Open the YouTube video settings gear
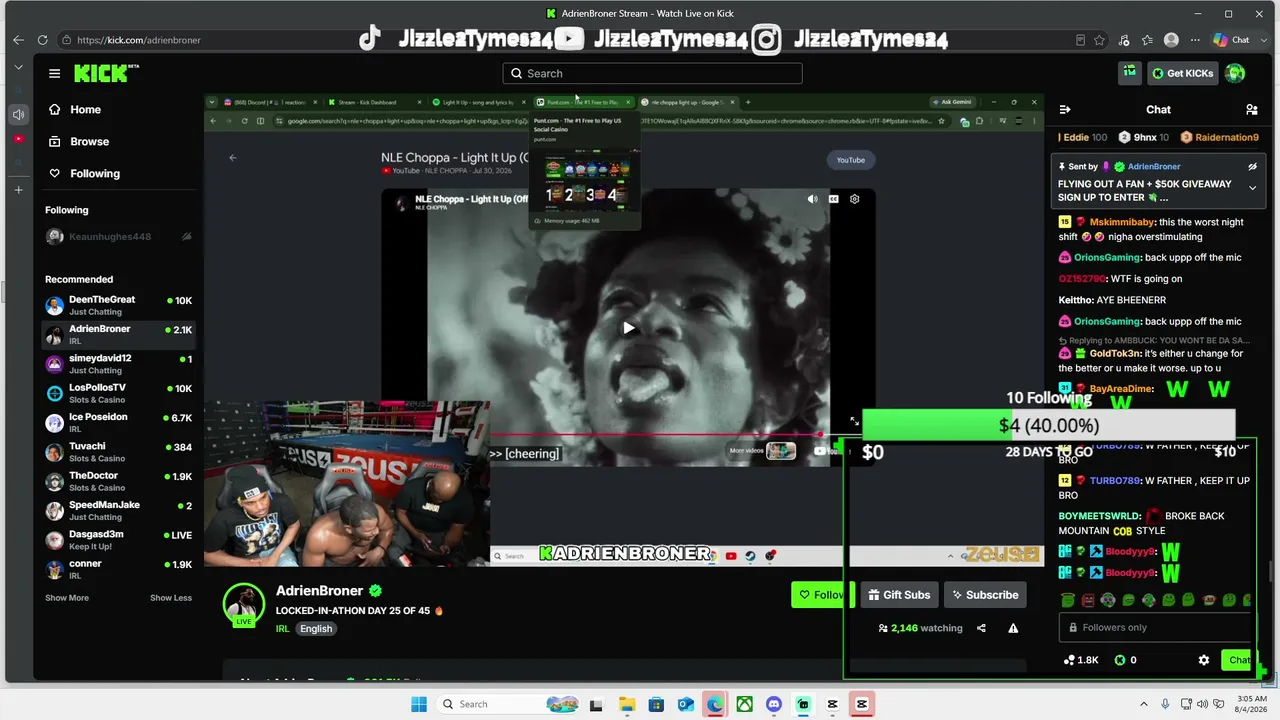1280x720 pixels. (855, 199)
